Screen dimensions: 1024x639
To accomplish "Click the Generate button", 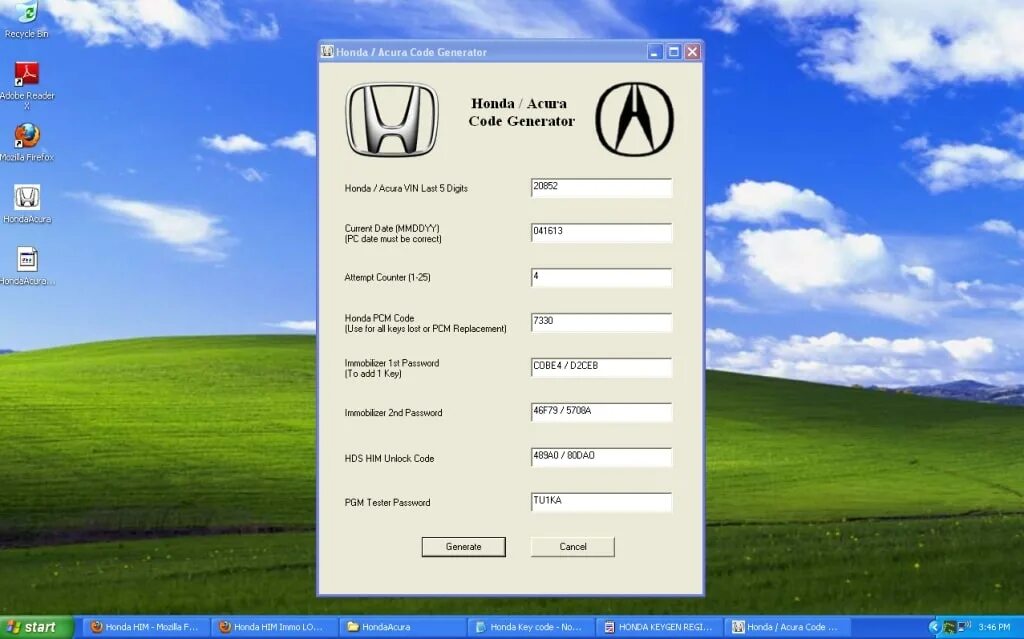I will (x=464, y=547).
